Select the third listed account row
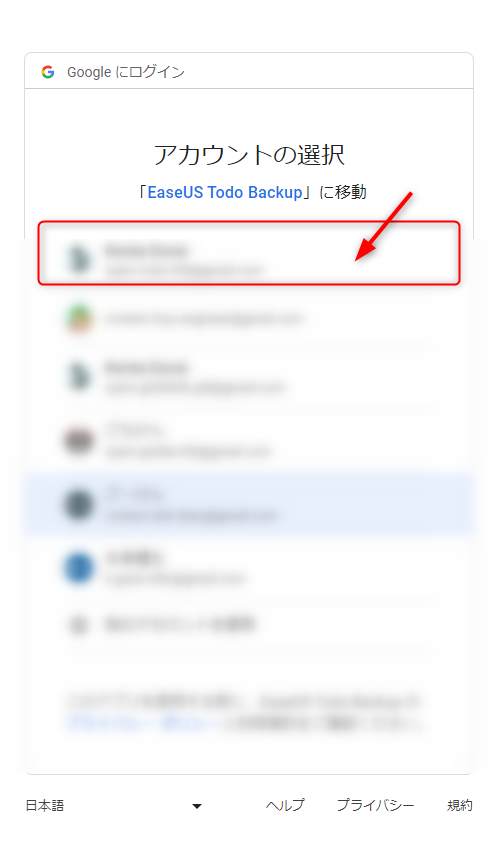Image resolution: width=499 pixels, height=847 pixels. tap(248, 377)
